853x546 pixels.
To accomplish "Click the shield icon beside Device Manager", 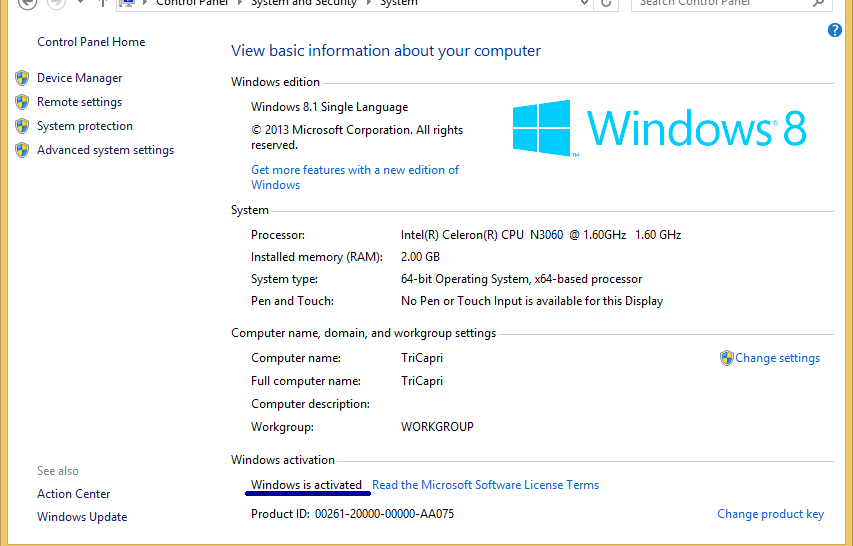I will (x=22, y=78).
